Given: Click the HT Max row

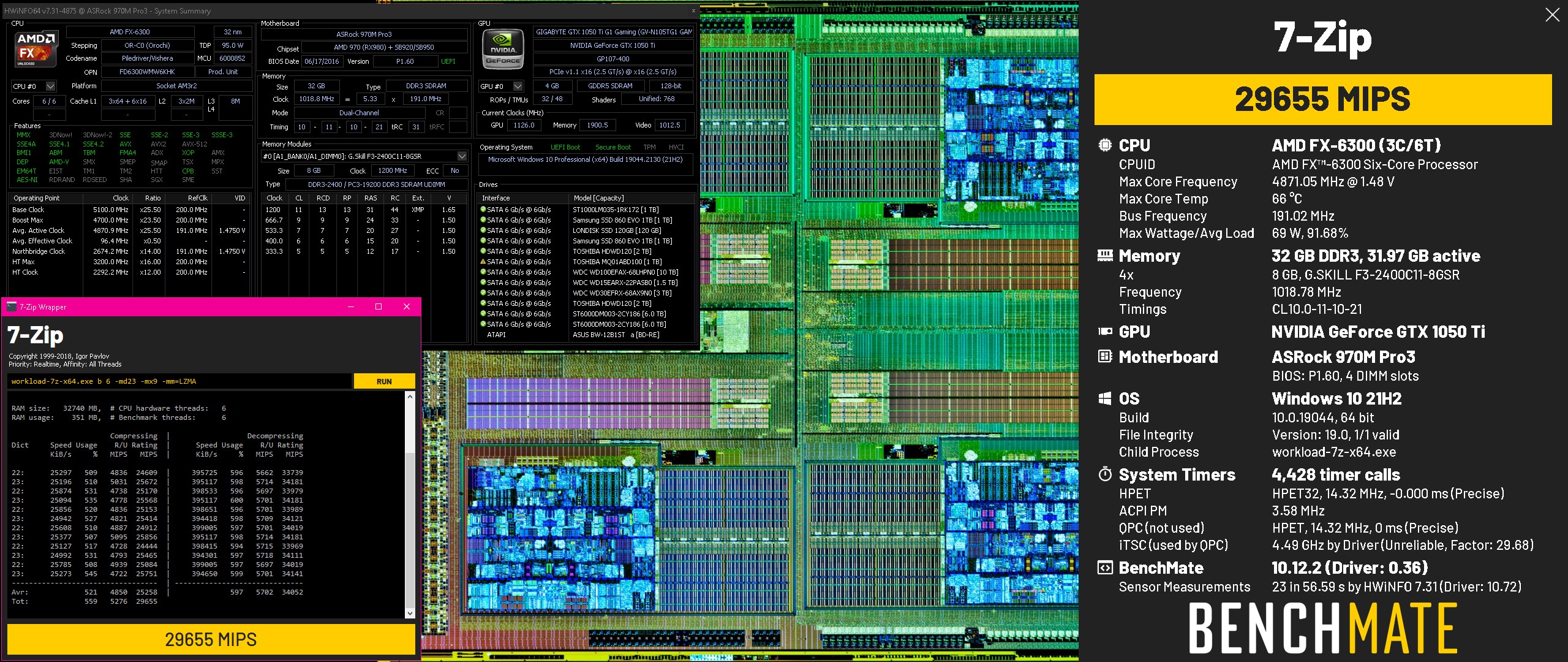Looking at the screenshot, I should 129,262.
